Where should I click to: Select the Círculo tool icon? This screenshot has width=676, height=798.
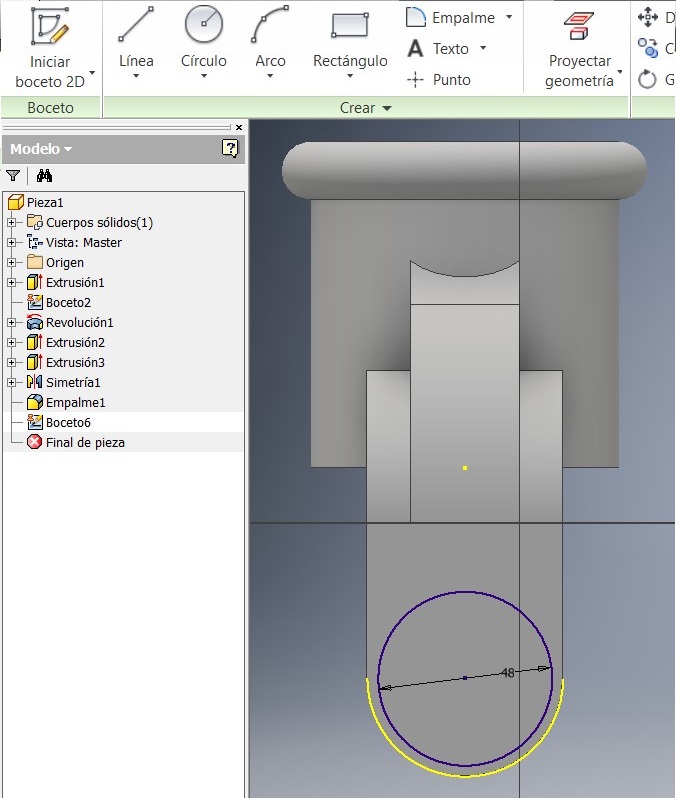(x=204, y=24)
